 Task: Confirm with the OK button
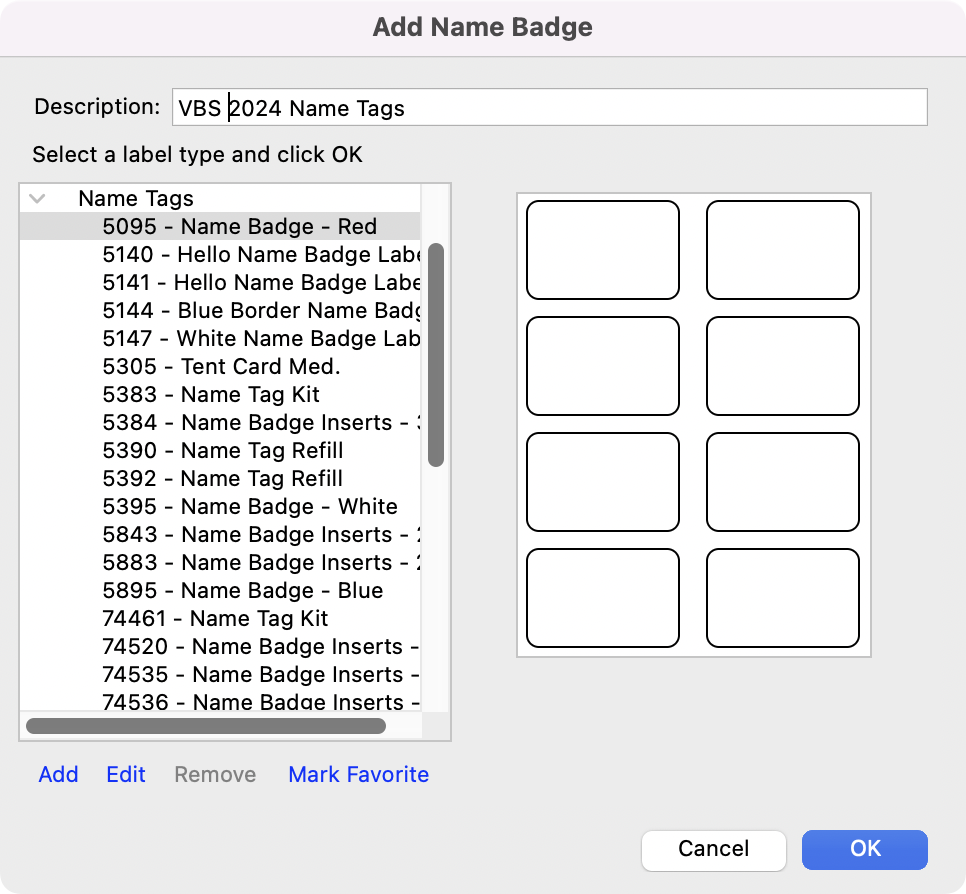(x=864, y=848)
